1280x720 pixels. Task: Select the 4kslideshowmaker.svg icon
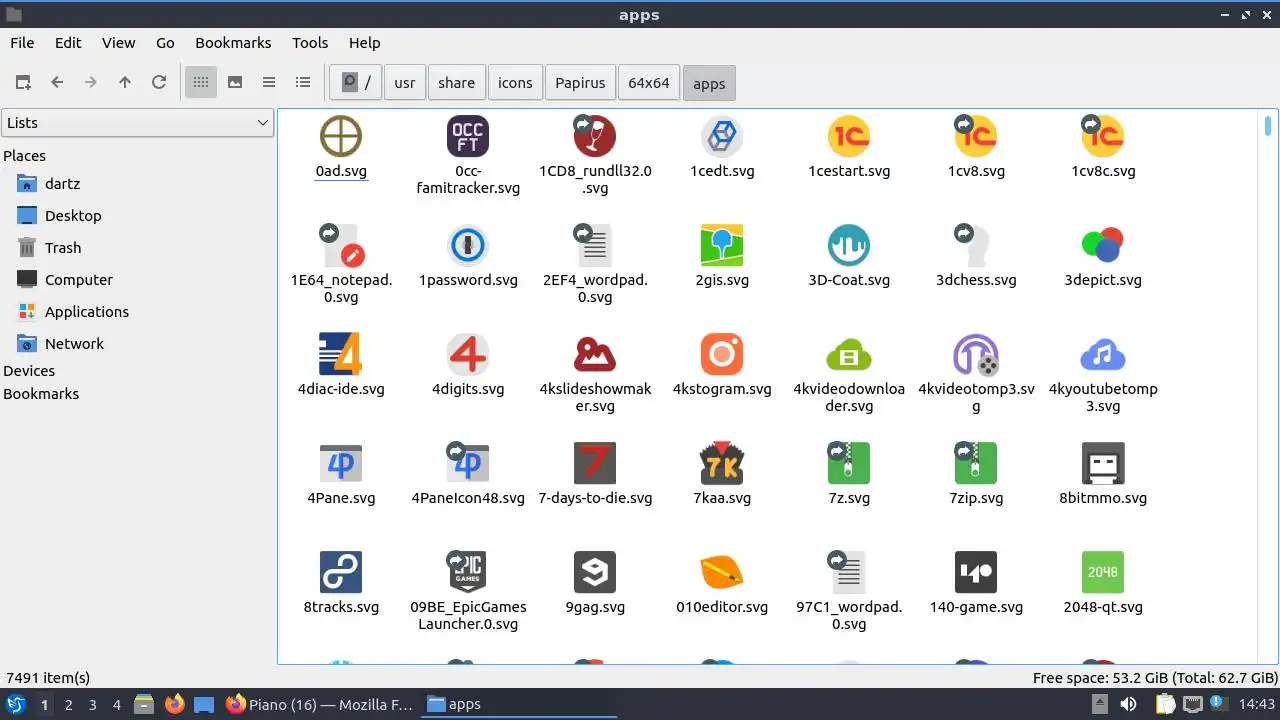click(x=595, y=354)
